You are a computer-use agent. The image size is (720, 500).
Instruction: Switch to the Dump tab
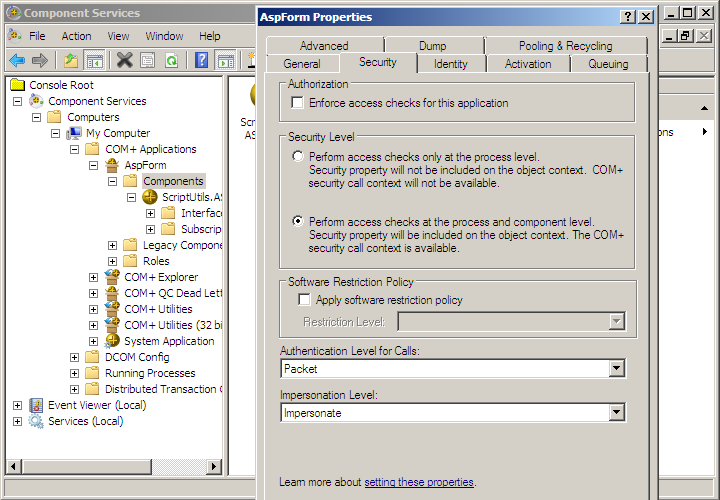pyautogui.click(x=433, y=45)
